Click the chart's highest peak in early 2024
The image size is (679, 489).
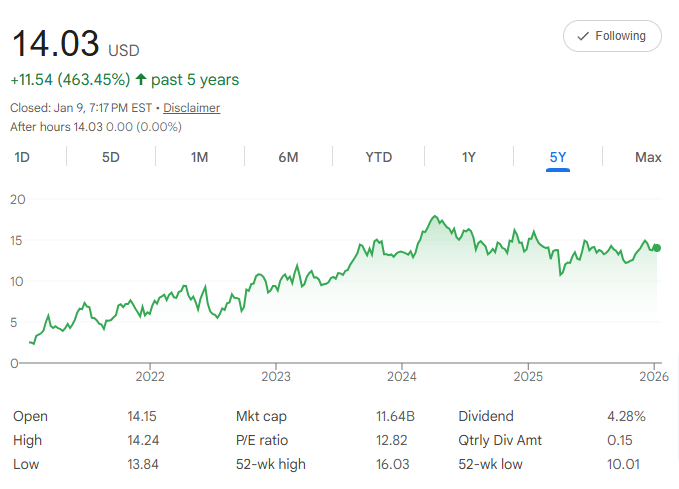(x=433, y=216)
